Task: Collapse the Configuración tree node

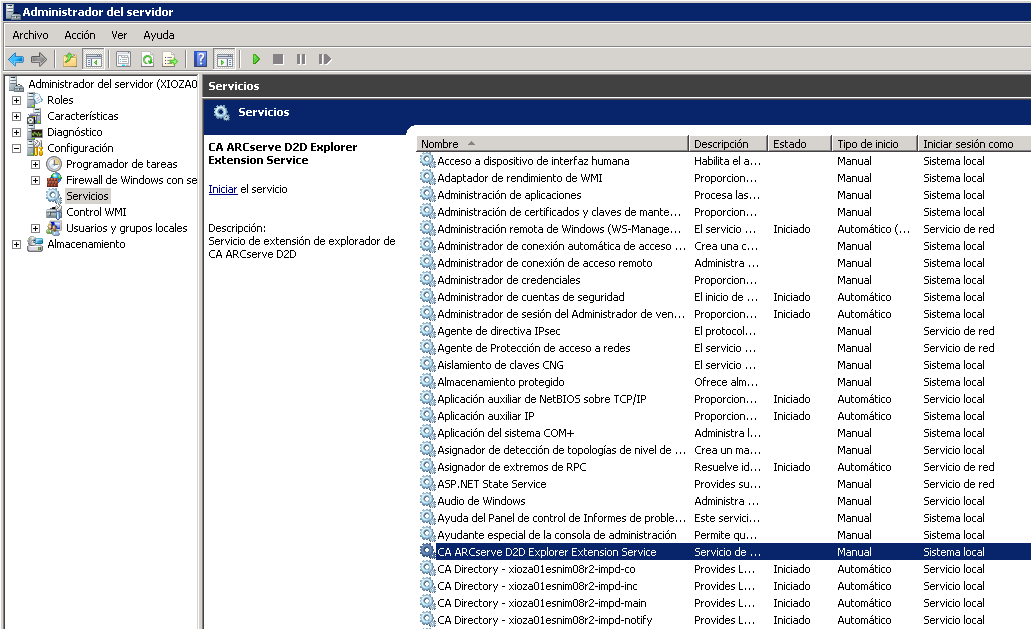Action: pos(16,148)
